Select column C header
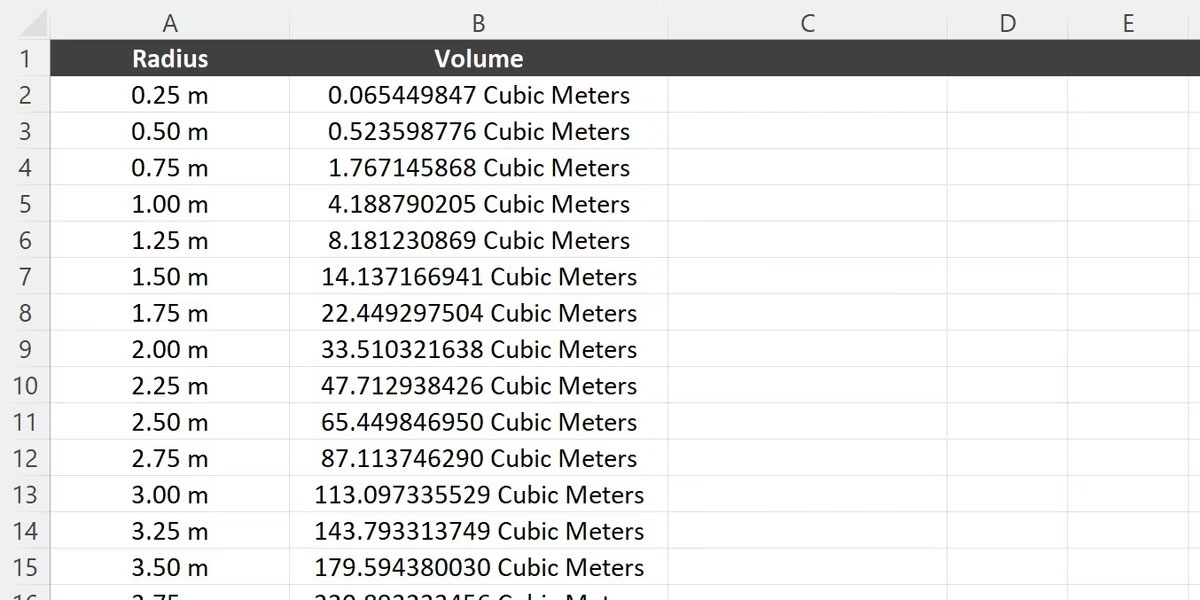This screenshot has height=600, width=1200. coord(808,22)
